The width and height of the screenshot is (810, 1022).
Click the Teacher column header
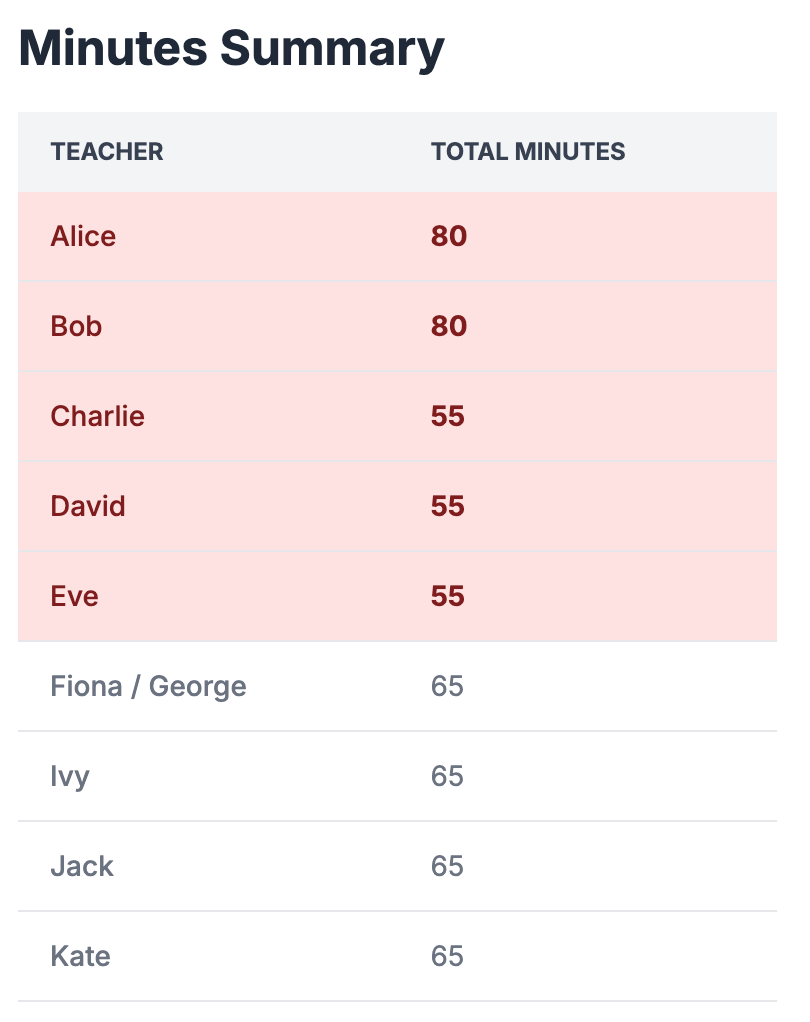point(107,152)
